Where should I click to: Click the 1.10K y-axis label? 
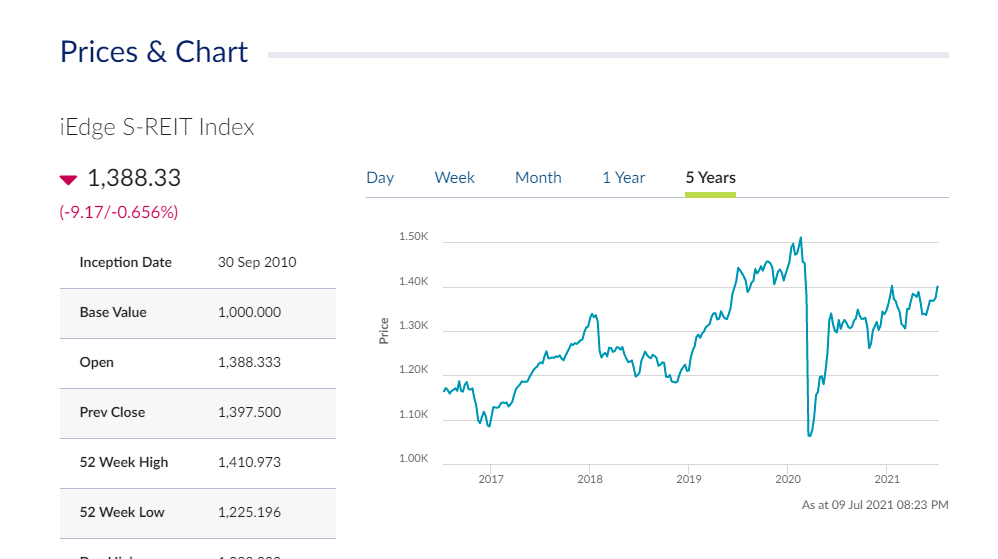tap(414, 414)
